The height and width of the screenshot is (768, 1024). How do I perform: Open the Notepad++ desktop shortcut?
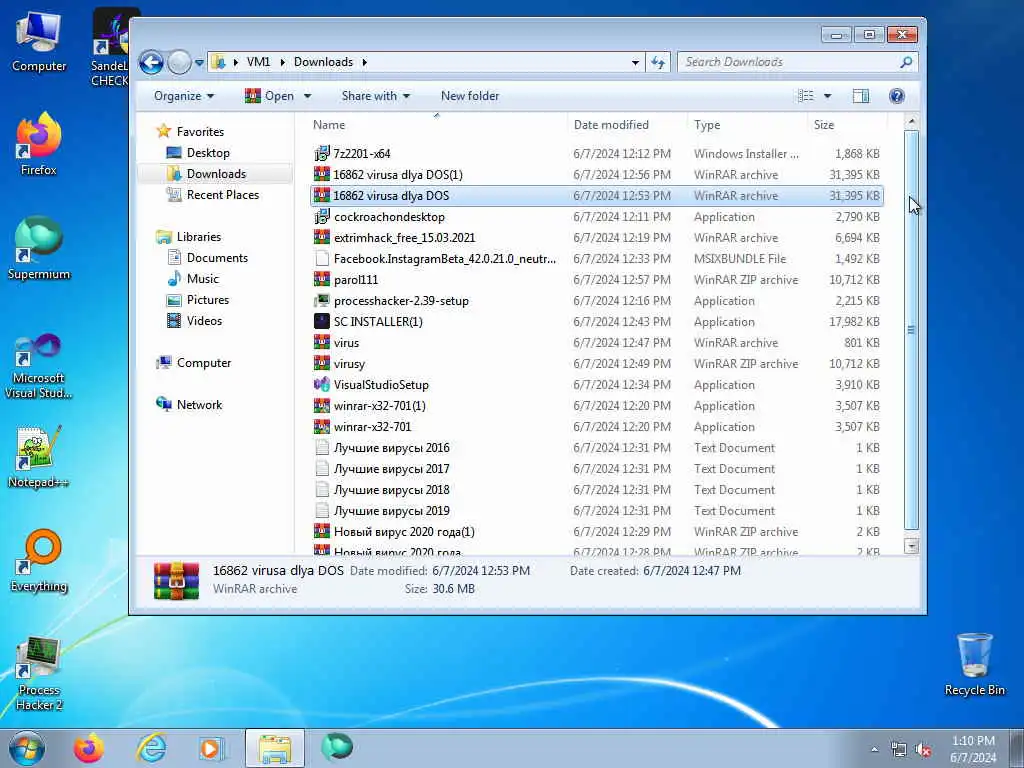tap(39, 457)
